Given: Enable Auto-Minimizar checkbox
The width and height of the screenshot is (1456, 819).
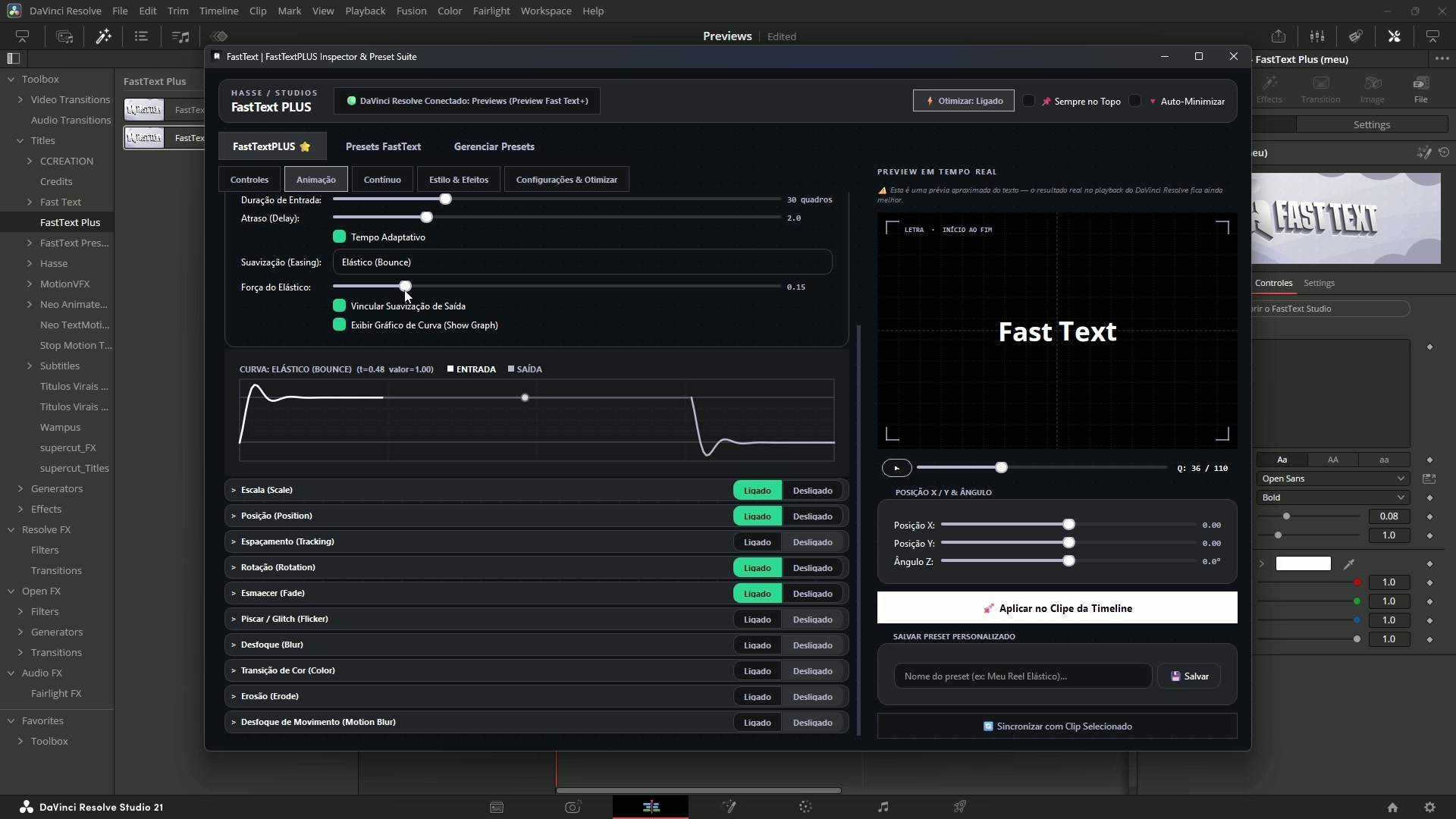Looking at the screenshot, I should point(1134,101).
